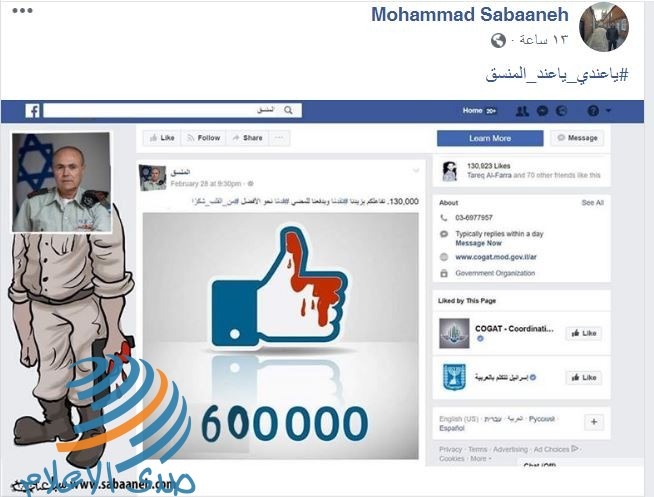Click the search magnifier icon
This screenshot has height=497, width=654.
point(288,110)
